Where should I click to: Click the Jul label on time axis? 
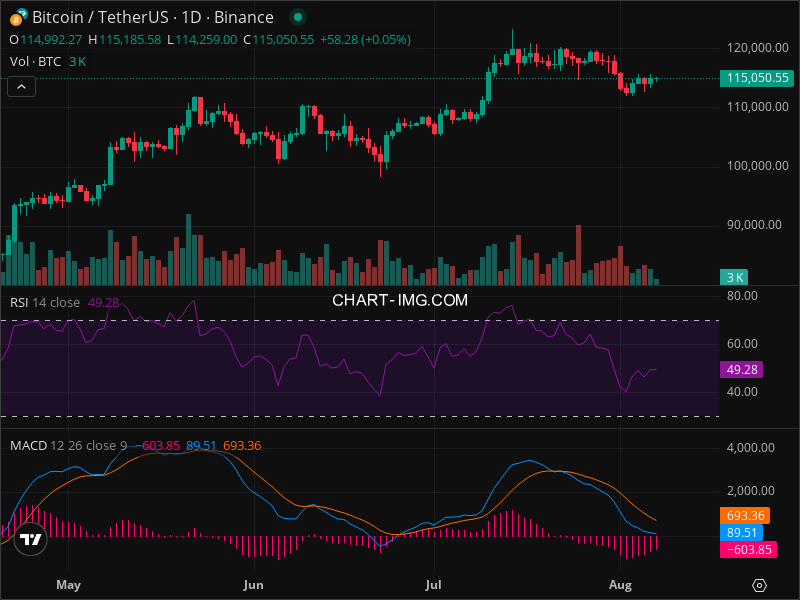coord(433,585)
